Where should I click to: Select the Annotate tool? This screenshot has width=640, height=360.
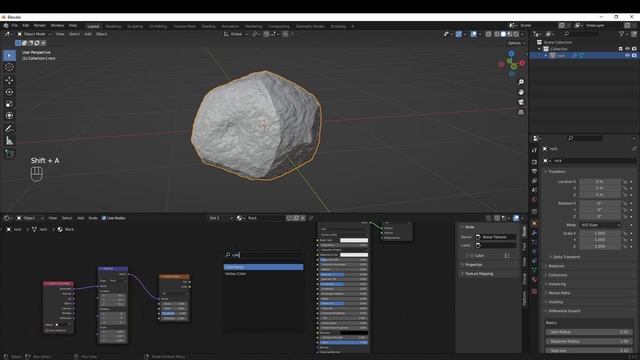9,129
